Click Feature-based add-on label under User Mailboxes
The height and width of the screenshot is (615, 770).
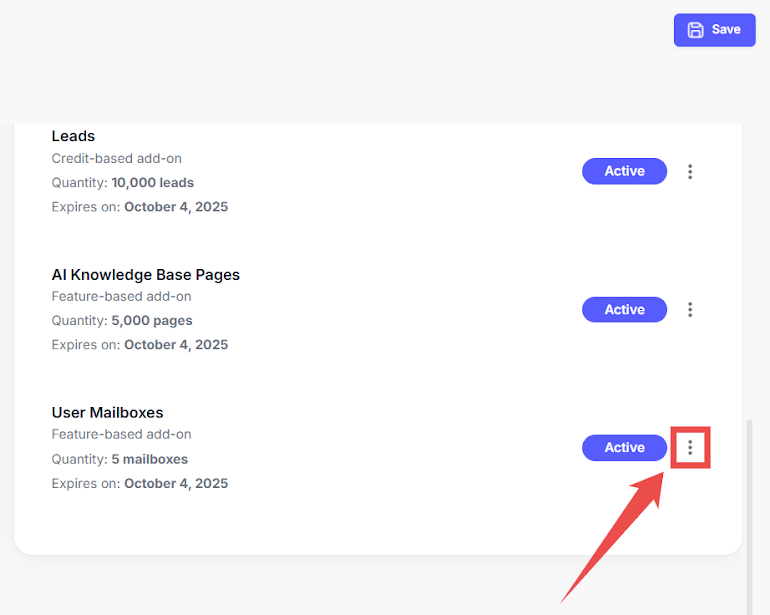[x=121, y=435]
